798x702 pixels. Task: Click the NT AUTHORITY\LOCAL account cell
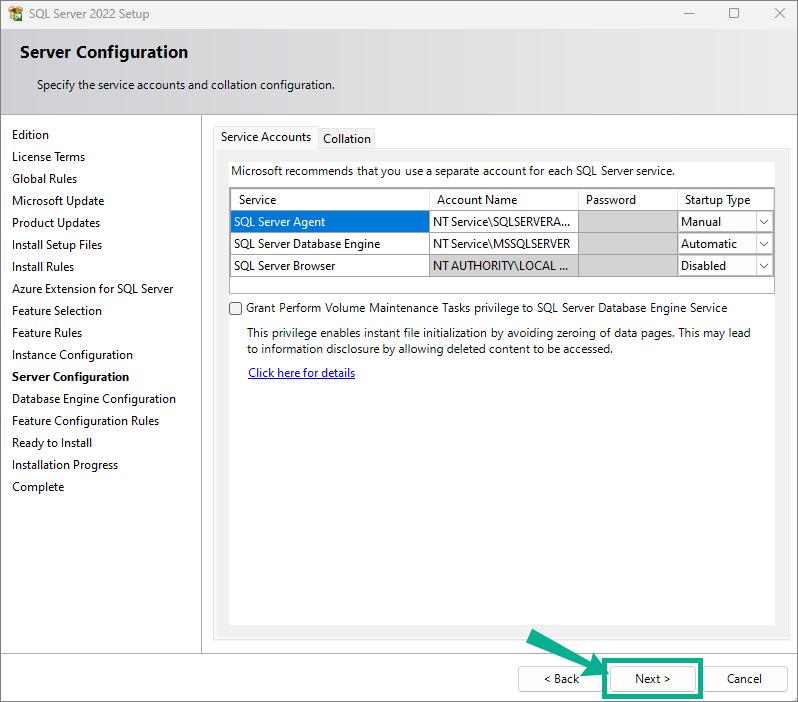click(504, 266)
